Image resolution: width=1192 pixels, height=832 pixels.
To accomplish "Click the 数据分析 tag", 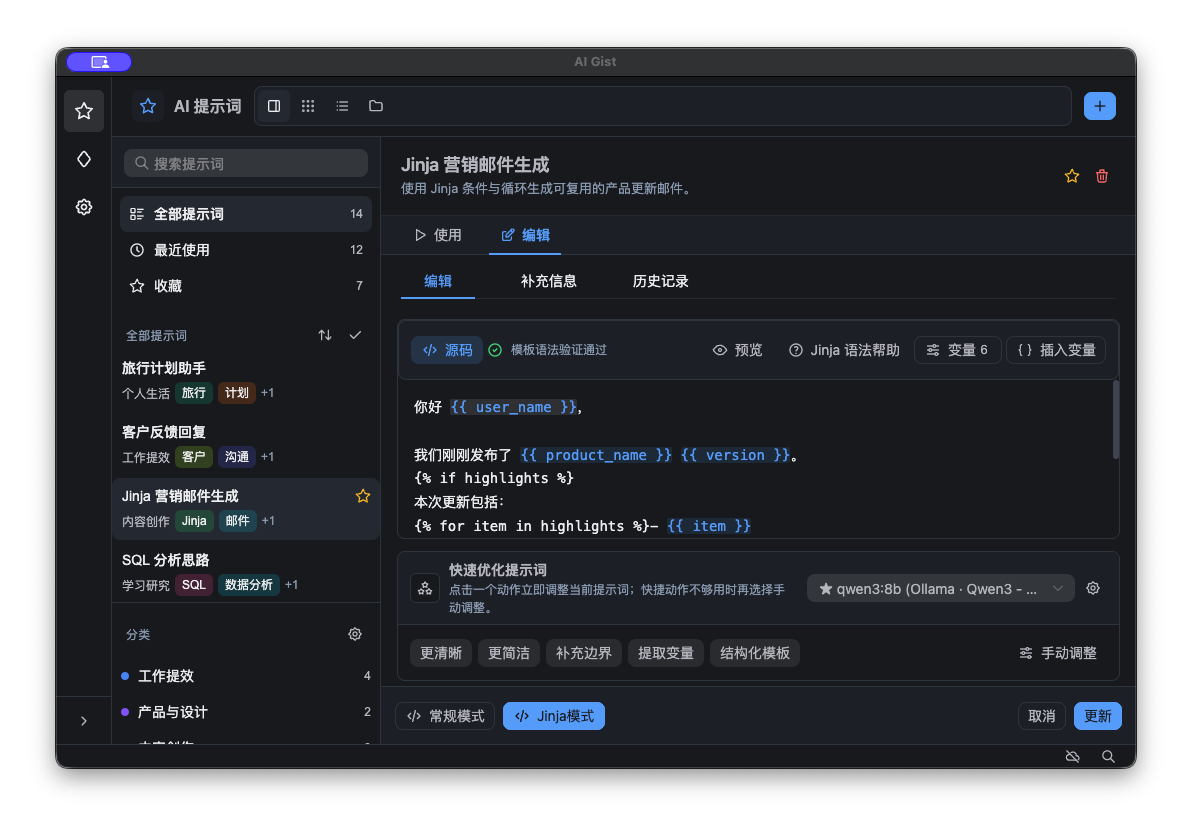I will point(249,585).
